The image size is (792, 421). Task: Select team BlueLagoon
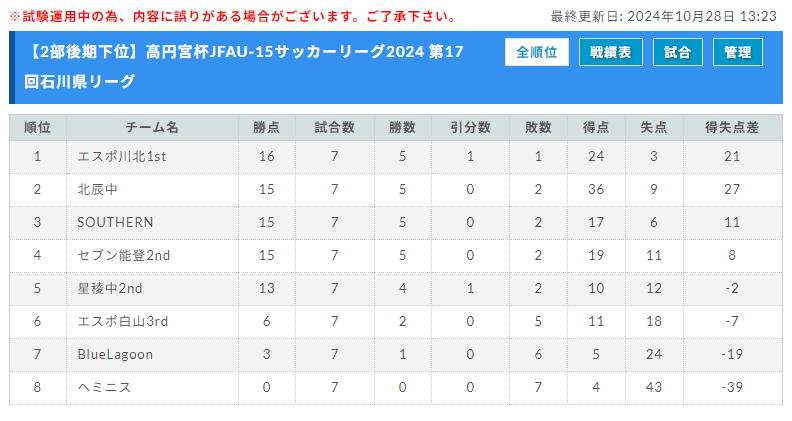click(x=115, y=354)
